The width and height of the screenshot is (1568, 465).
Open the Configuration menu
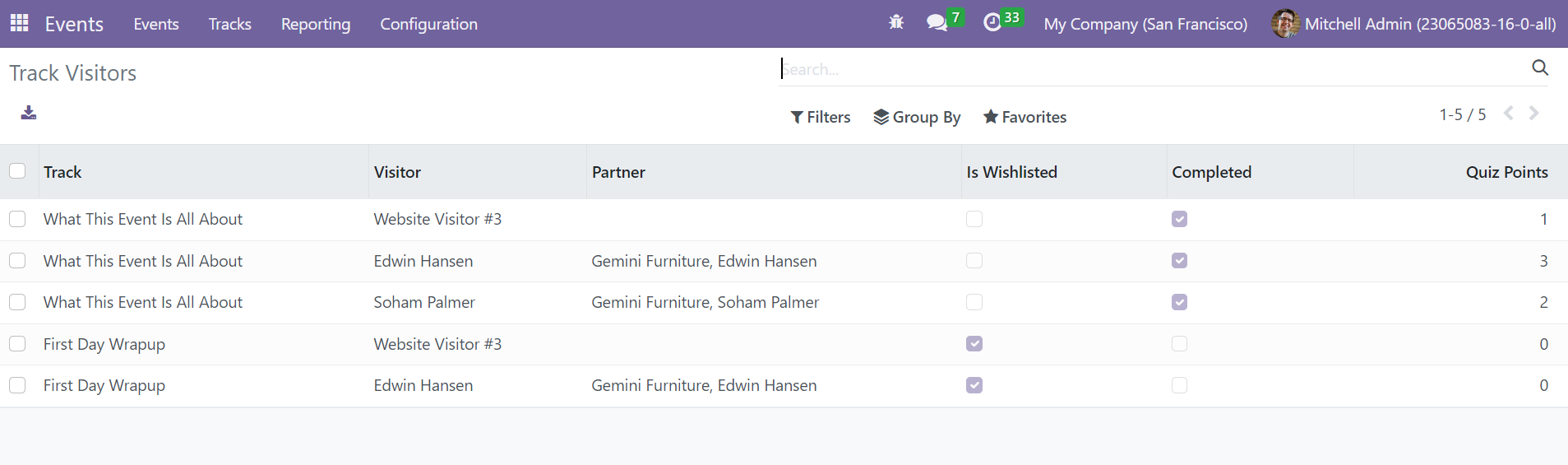click(x=428, y=24)
